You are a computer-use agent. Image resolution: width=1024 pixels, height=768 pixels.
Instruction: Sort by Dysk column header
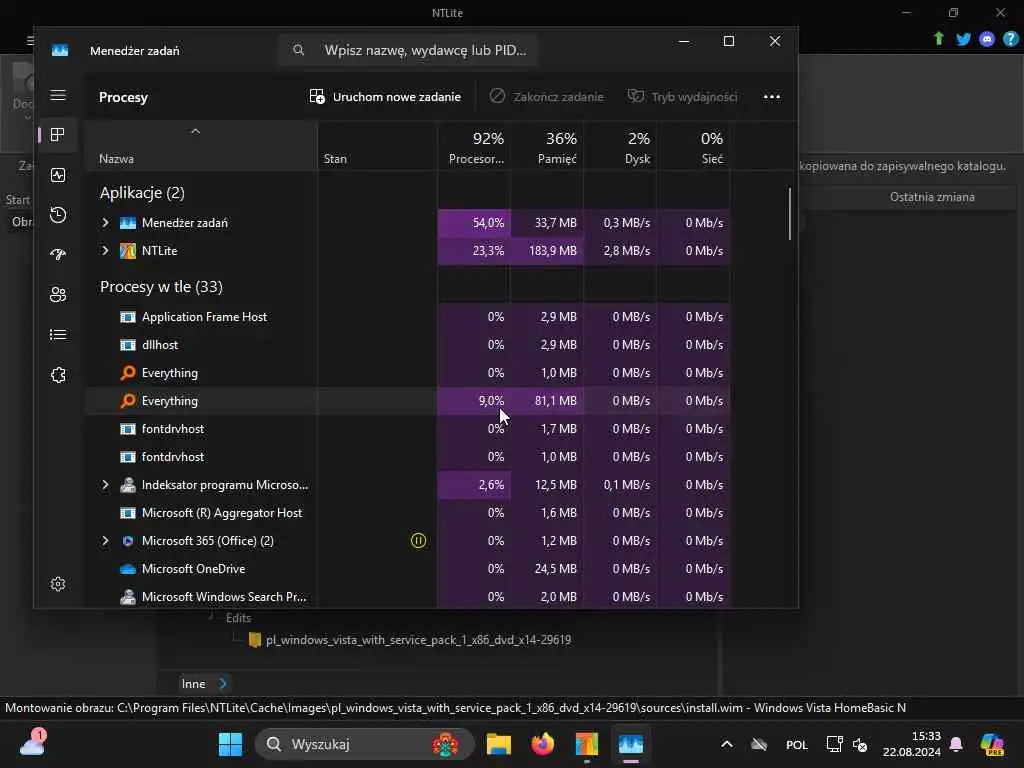click(620, 148)
